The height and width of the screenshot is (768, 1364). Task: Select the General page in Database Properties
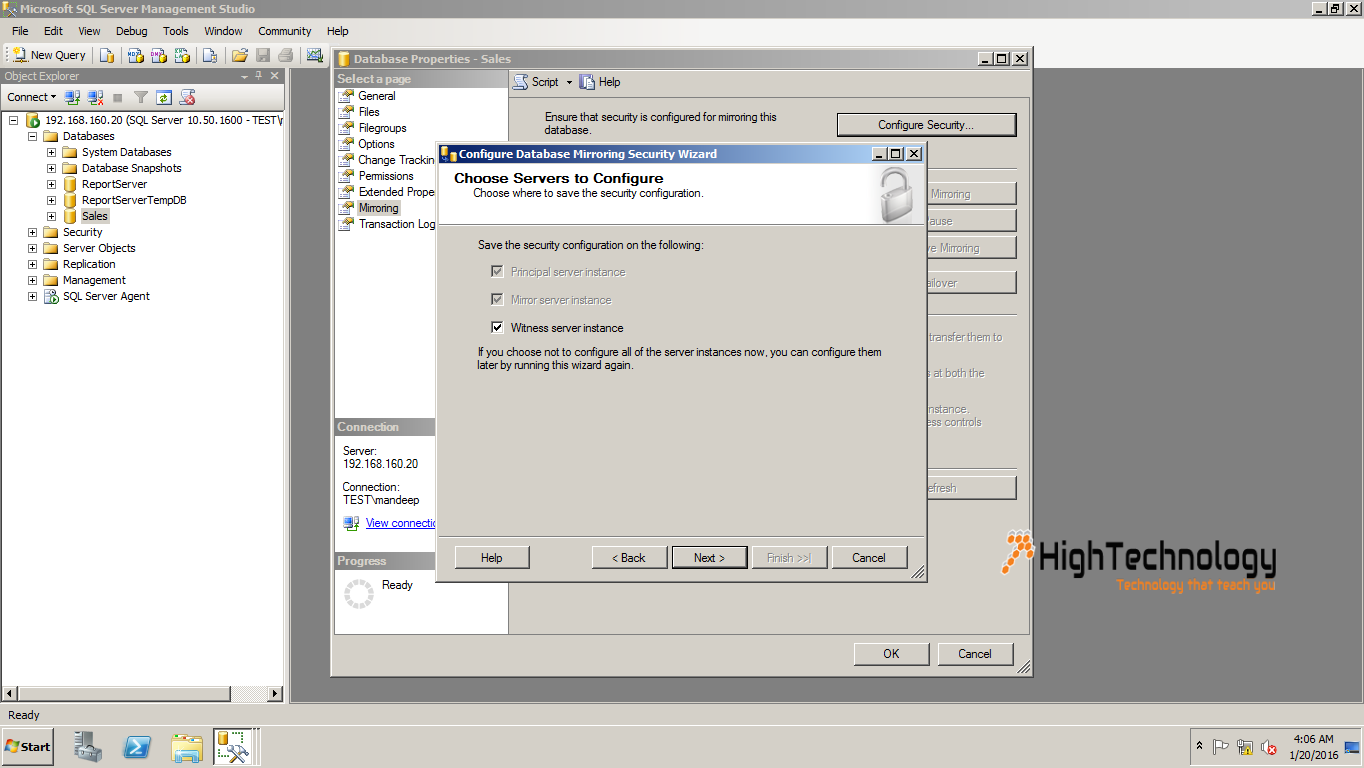tap(377, 96)
